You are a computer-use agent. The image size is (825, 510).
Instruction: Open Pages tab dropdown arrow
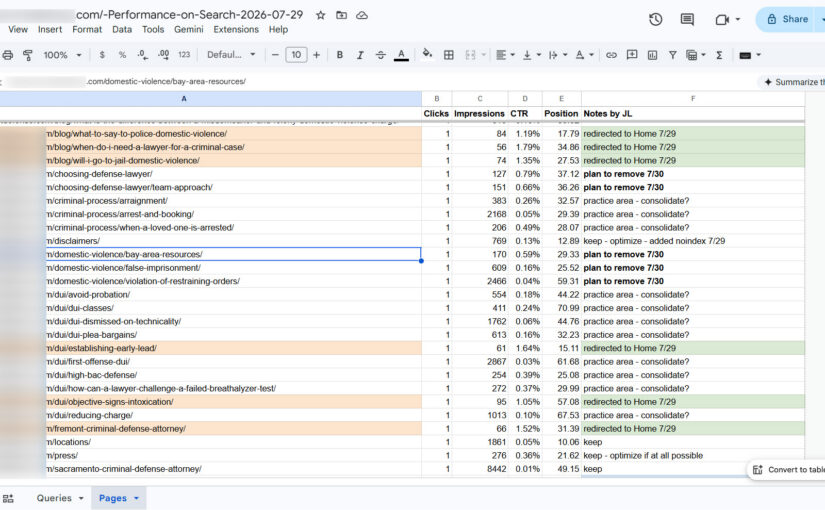[136, 498]
